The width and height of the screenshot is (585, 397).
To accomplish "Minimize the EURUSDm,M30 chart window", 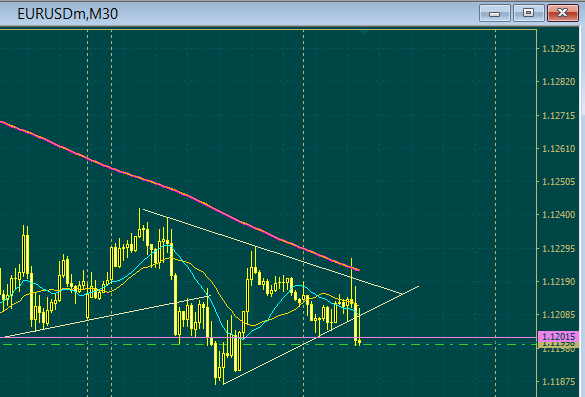I will tap(495, 13).
